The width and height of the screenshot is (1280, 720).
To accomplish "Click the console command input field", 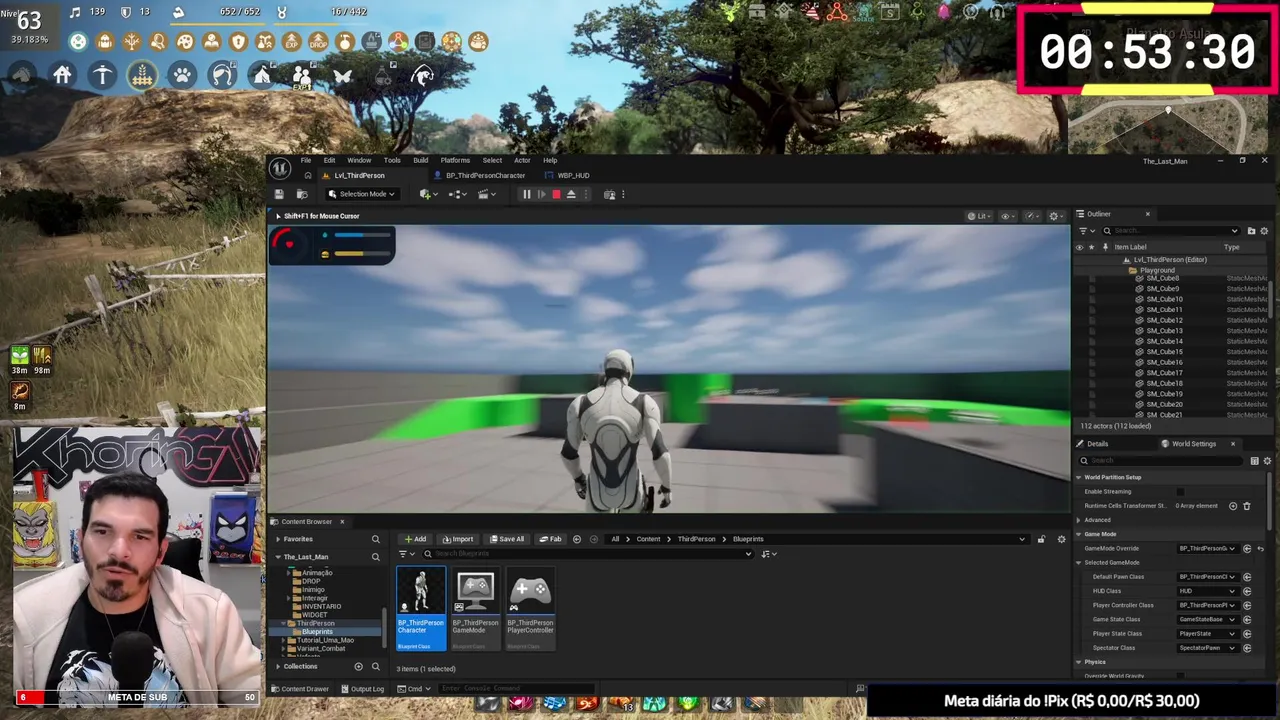I will click(515, 688).
